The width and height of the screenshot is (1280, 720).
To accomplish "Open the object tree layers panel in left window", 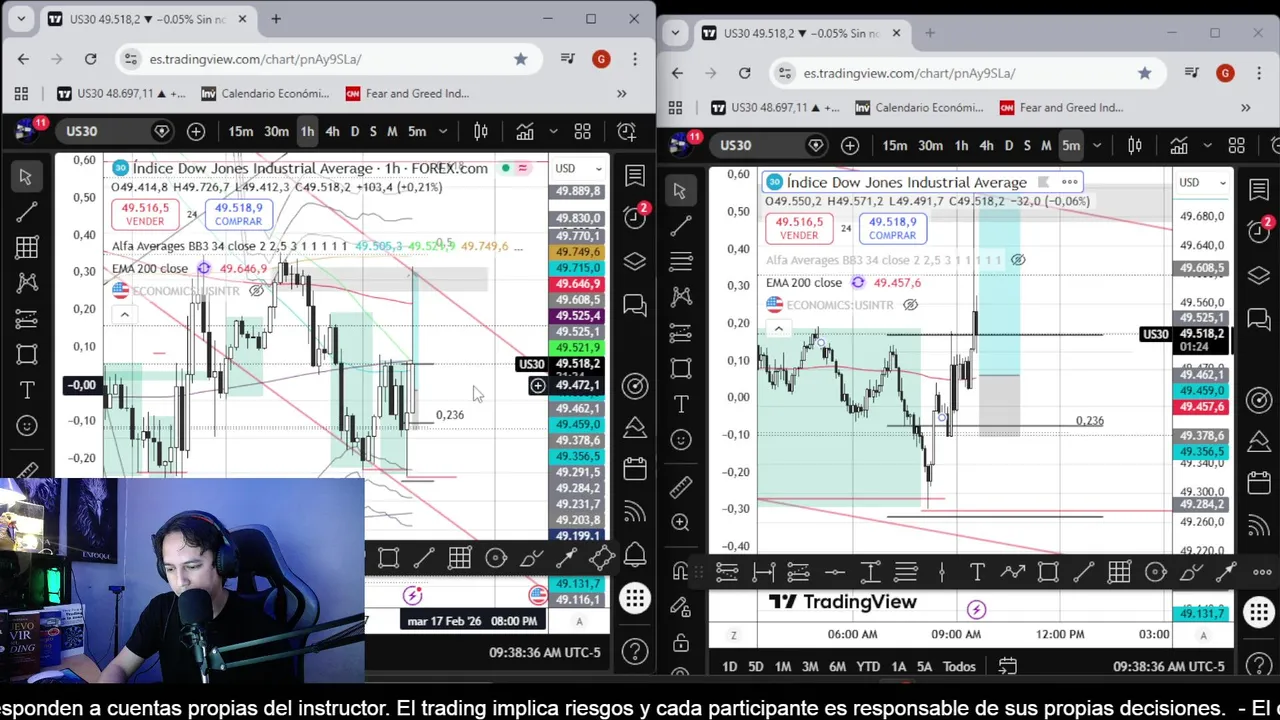I will click(634, 261).
